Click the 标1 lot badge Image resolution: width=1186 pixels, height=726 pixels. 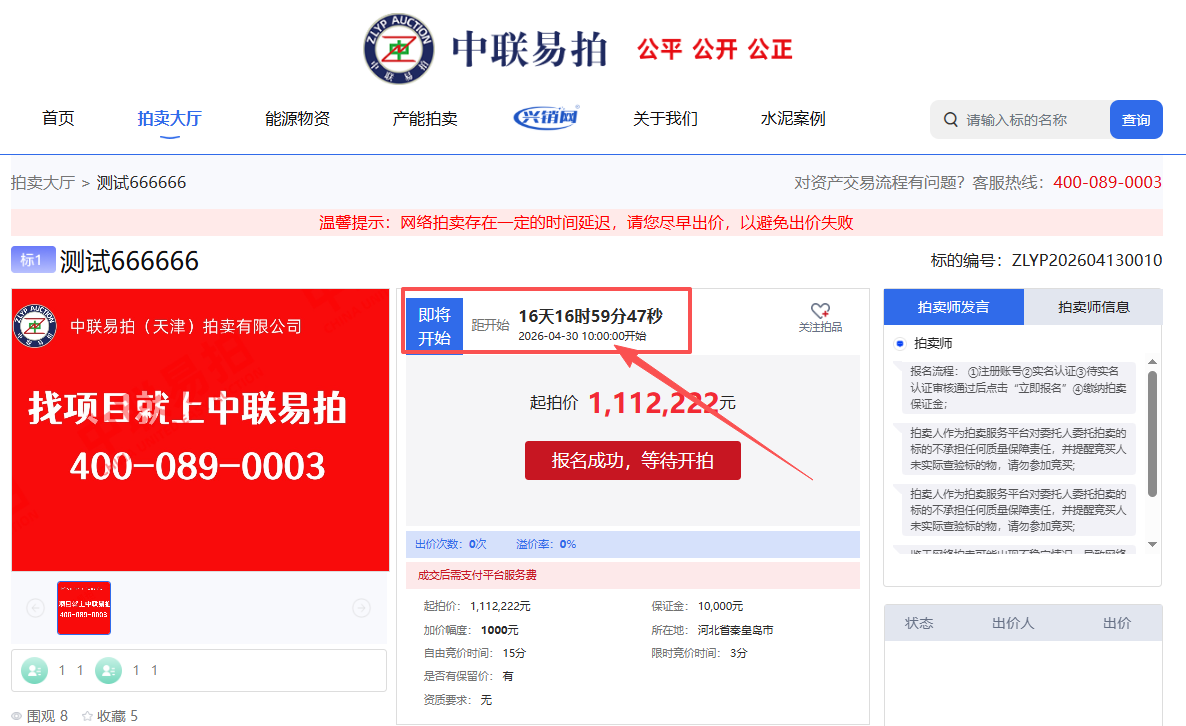point(33,259)
